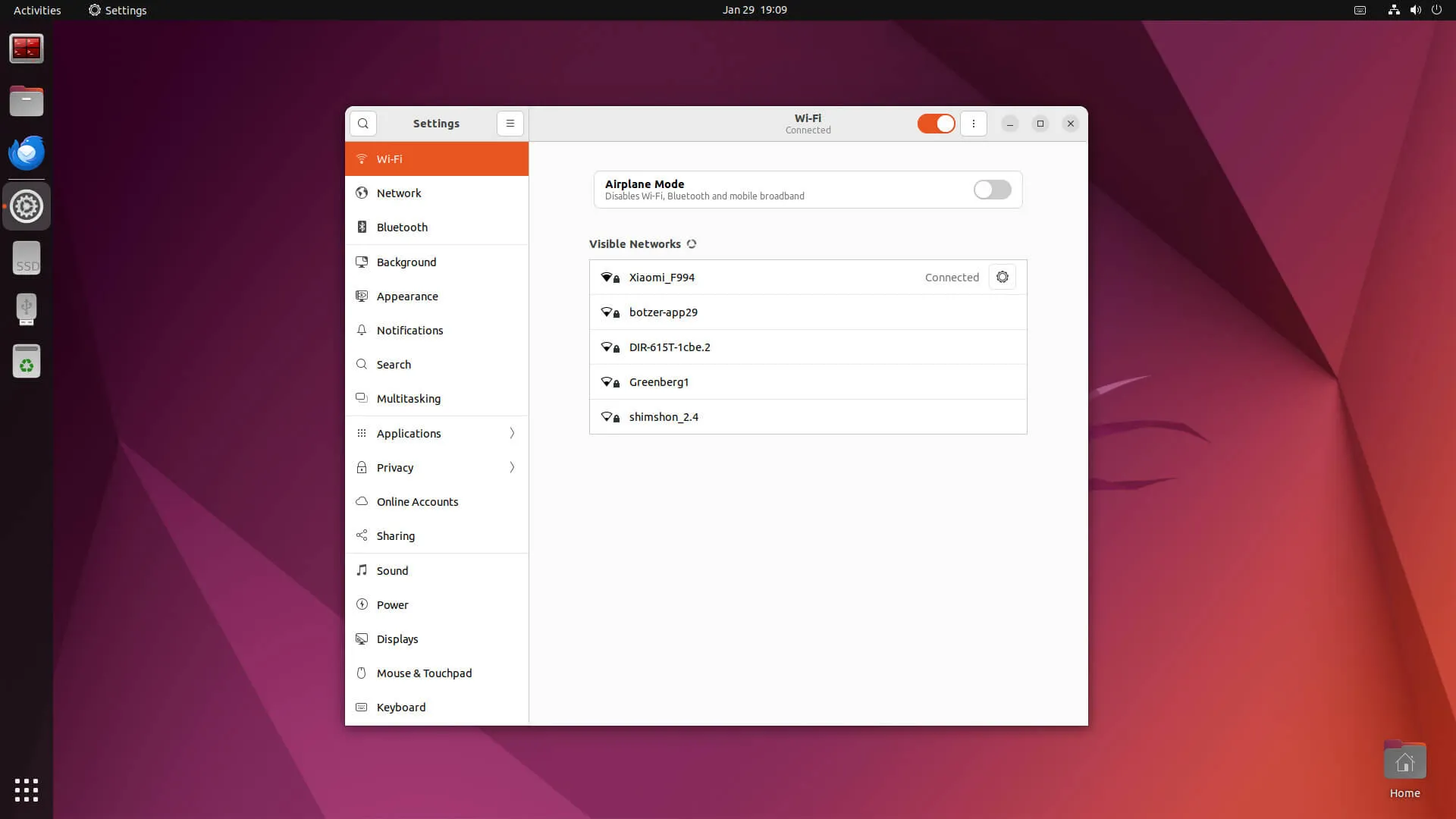The height and width of the screenshot is (819, 1456).
Task: Select Bluetooth in the sidebar
Action: (402, 227)
